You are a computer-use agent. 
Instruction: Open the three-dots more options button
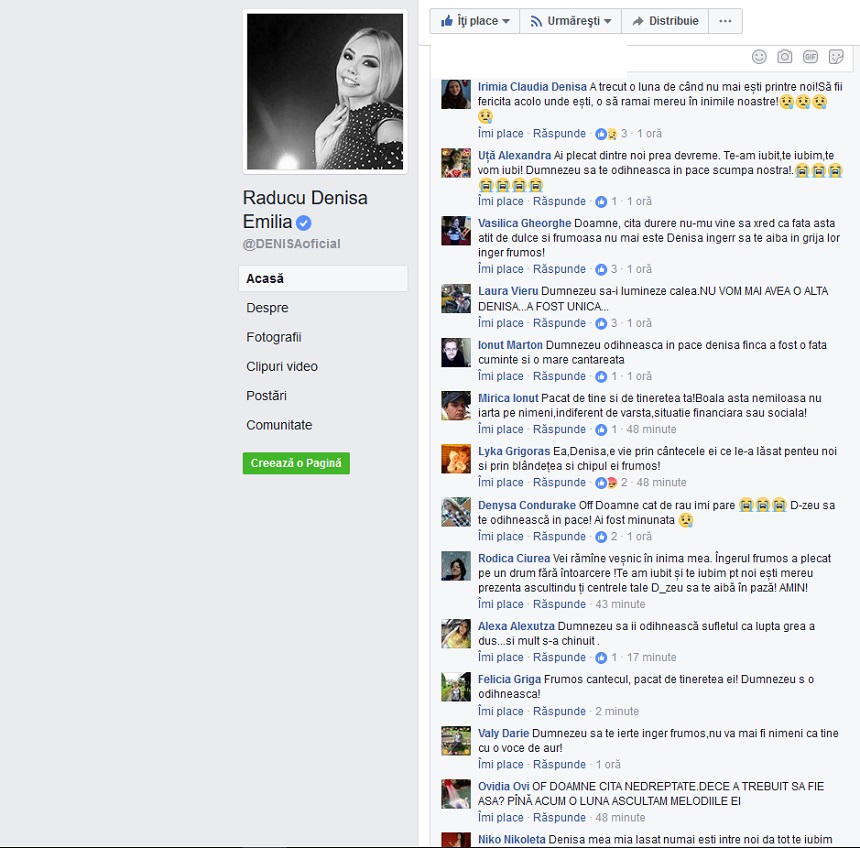tap(726, 21)
